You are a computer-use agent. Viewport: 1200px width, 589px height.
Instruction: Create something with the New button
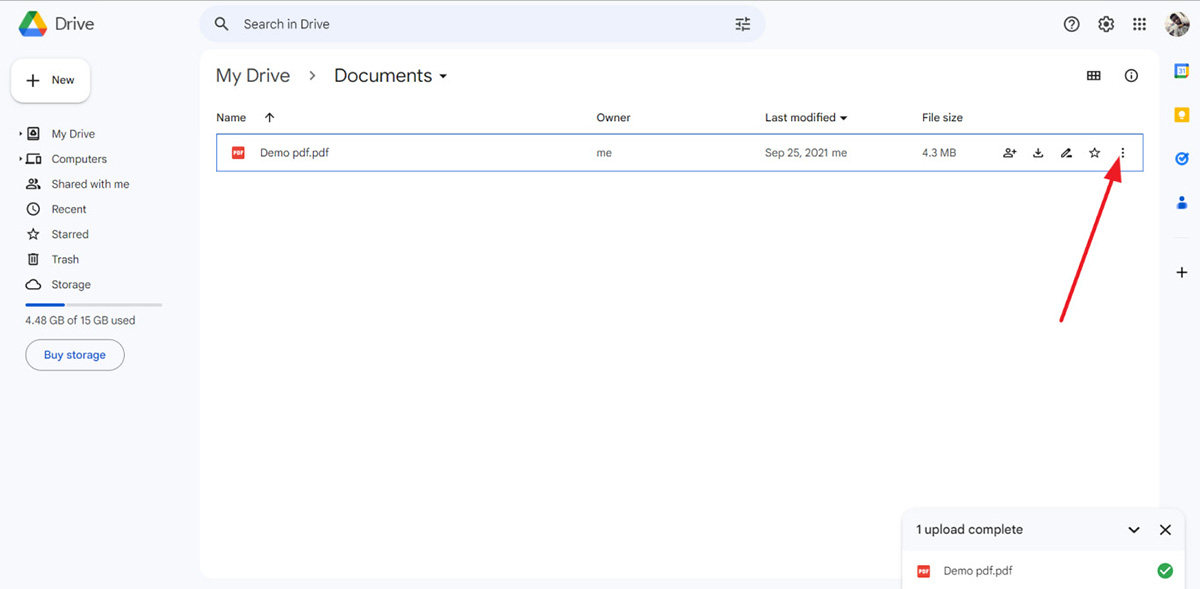tap(50, 80)
